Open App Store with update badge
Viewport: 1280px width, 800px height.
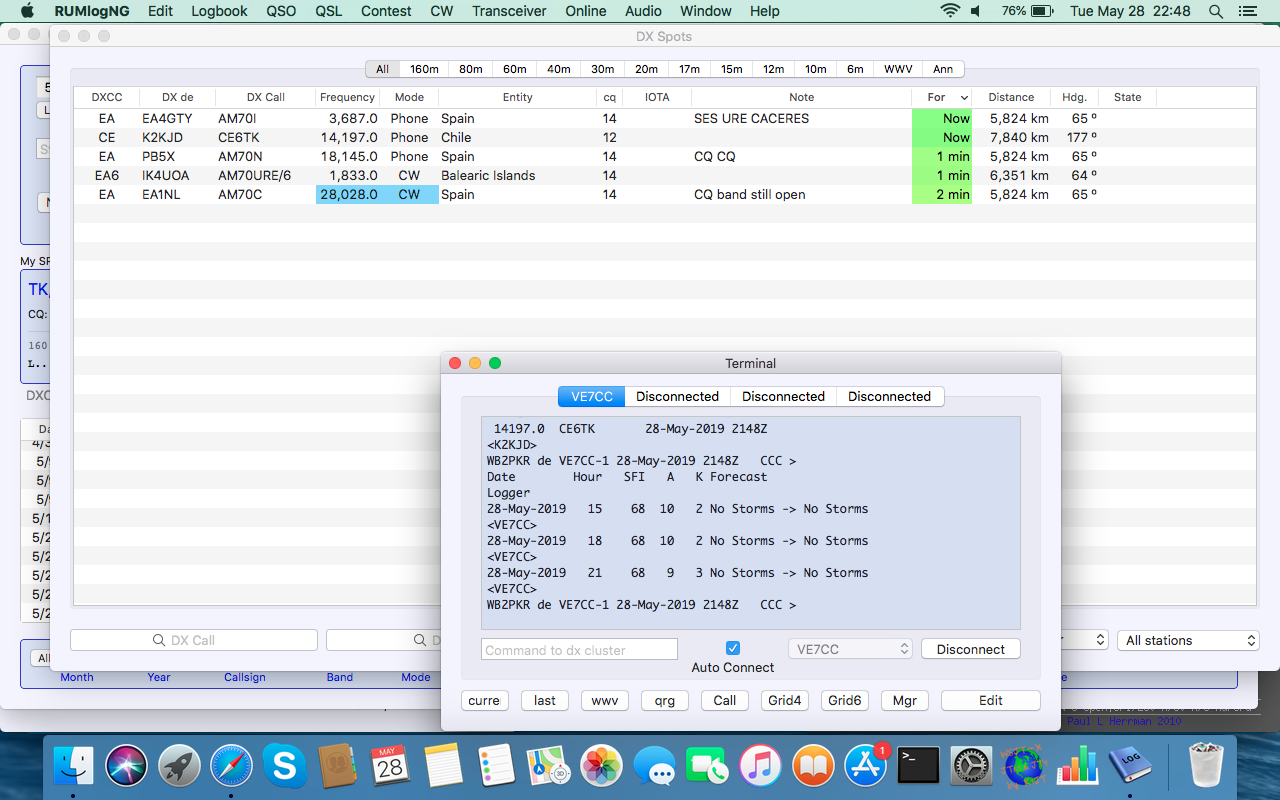(x=866, y=767)
